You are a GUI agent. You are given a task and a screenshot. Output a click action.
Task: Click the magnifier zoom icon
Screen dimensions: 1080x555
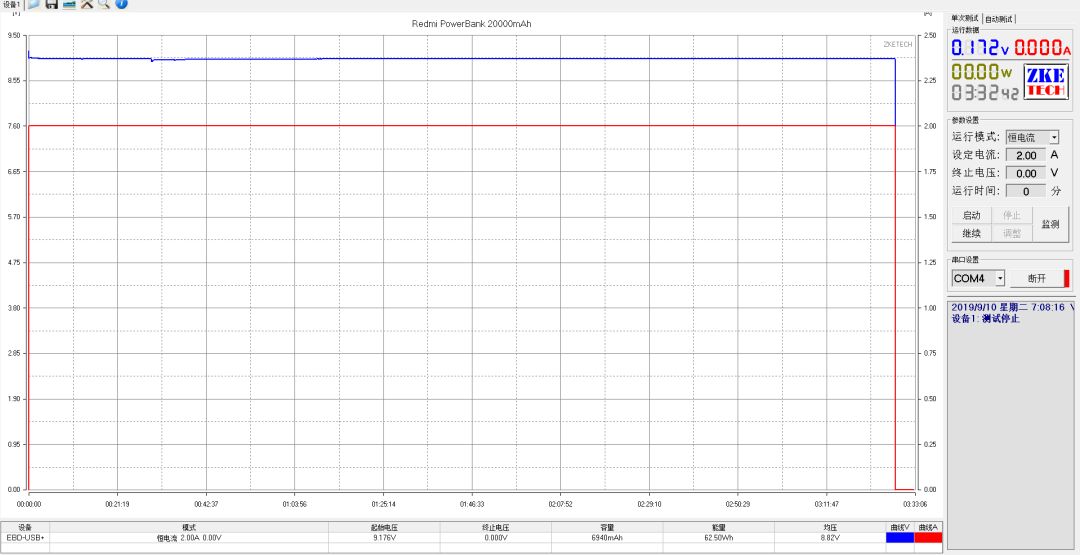coord(104,4)
